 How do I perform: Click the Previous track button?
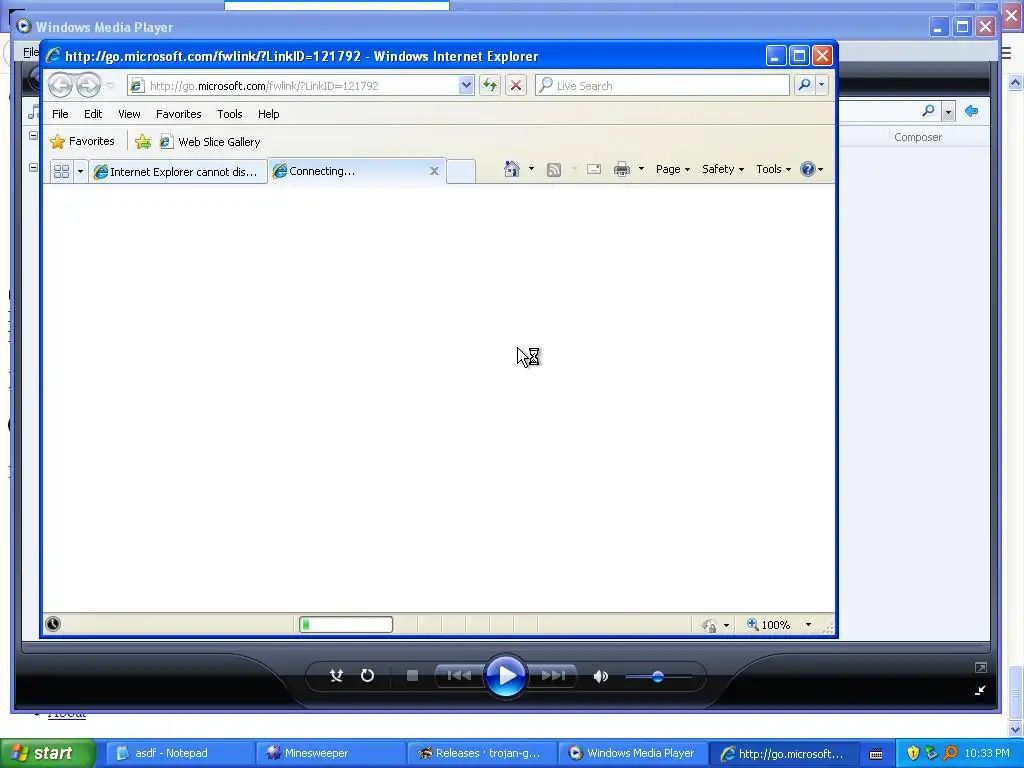459,676
